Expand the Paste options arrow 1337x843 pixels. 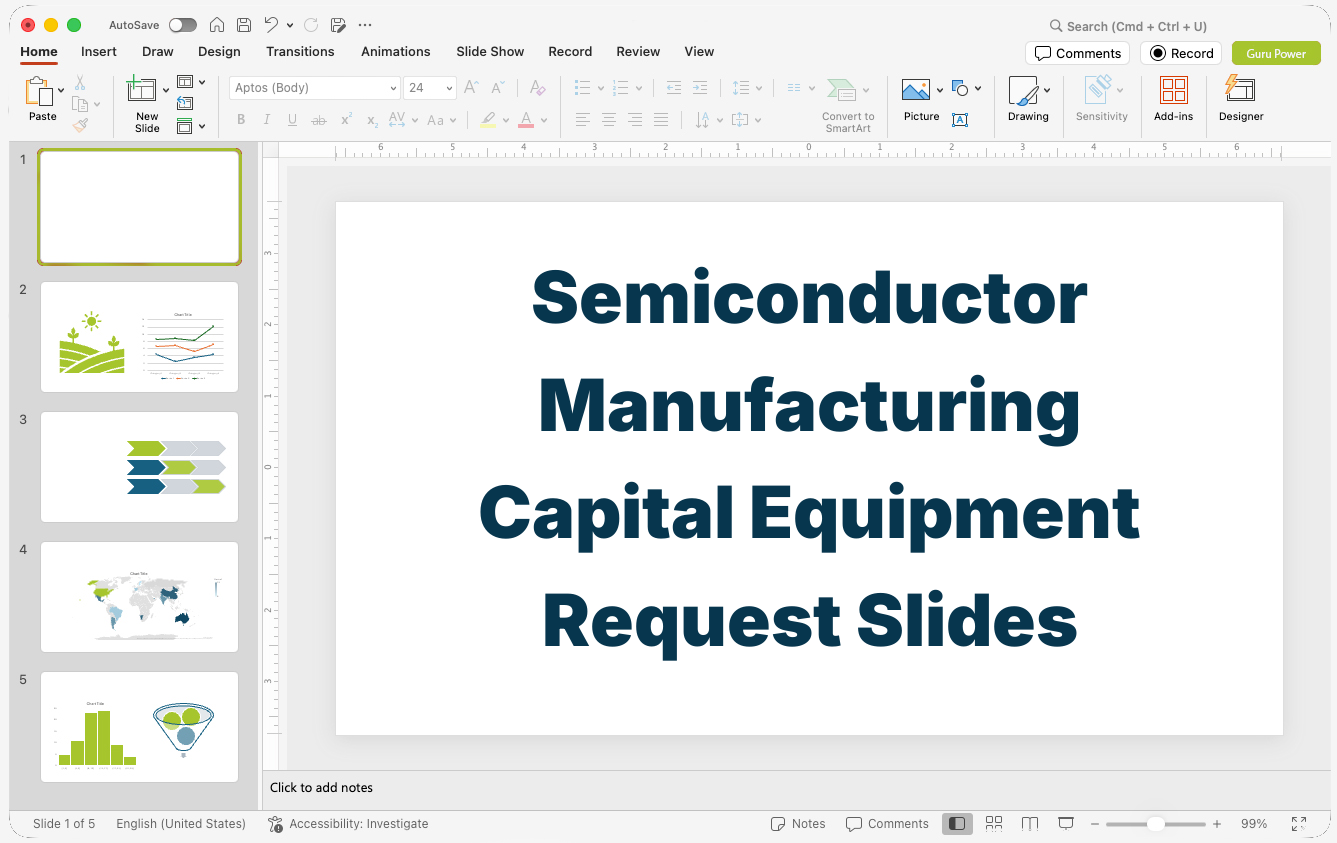[x=61, y=91]
